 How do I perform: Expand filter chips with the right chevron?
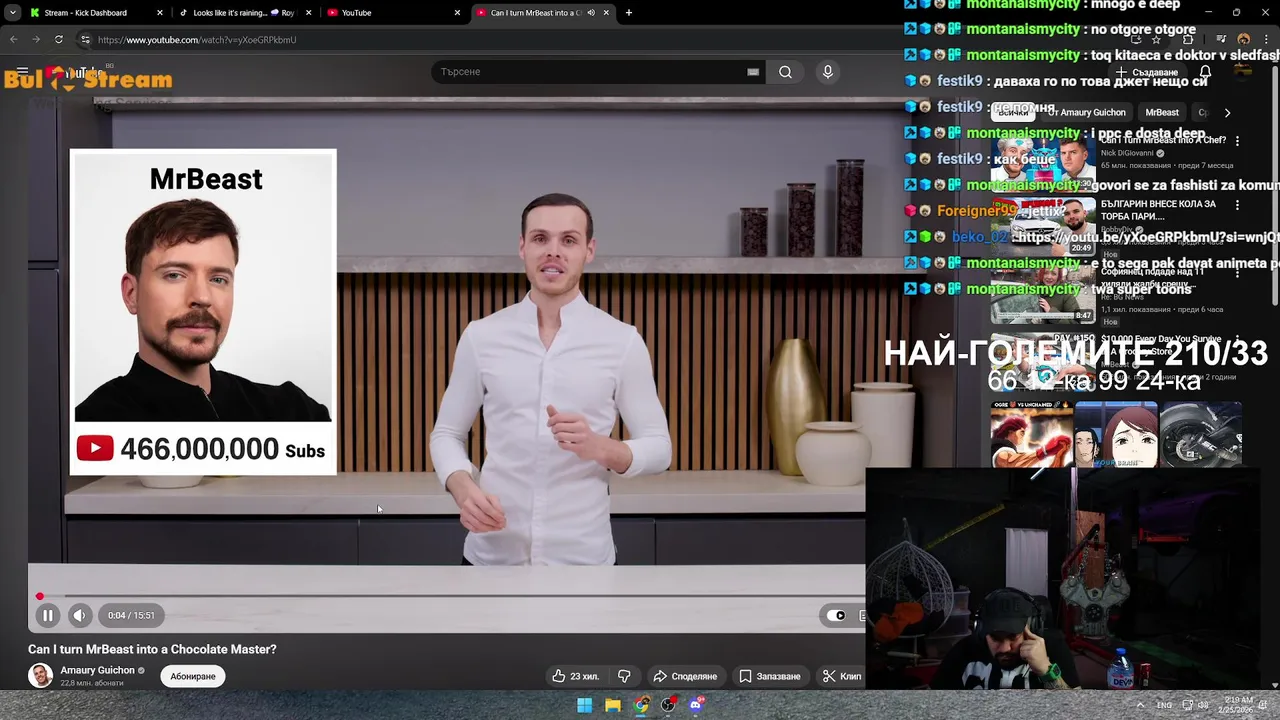click(1227, 113)
